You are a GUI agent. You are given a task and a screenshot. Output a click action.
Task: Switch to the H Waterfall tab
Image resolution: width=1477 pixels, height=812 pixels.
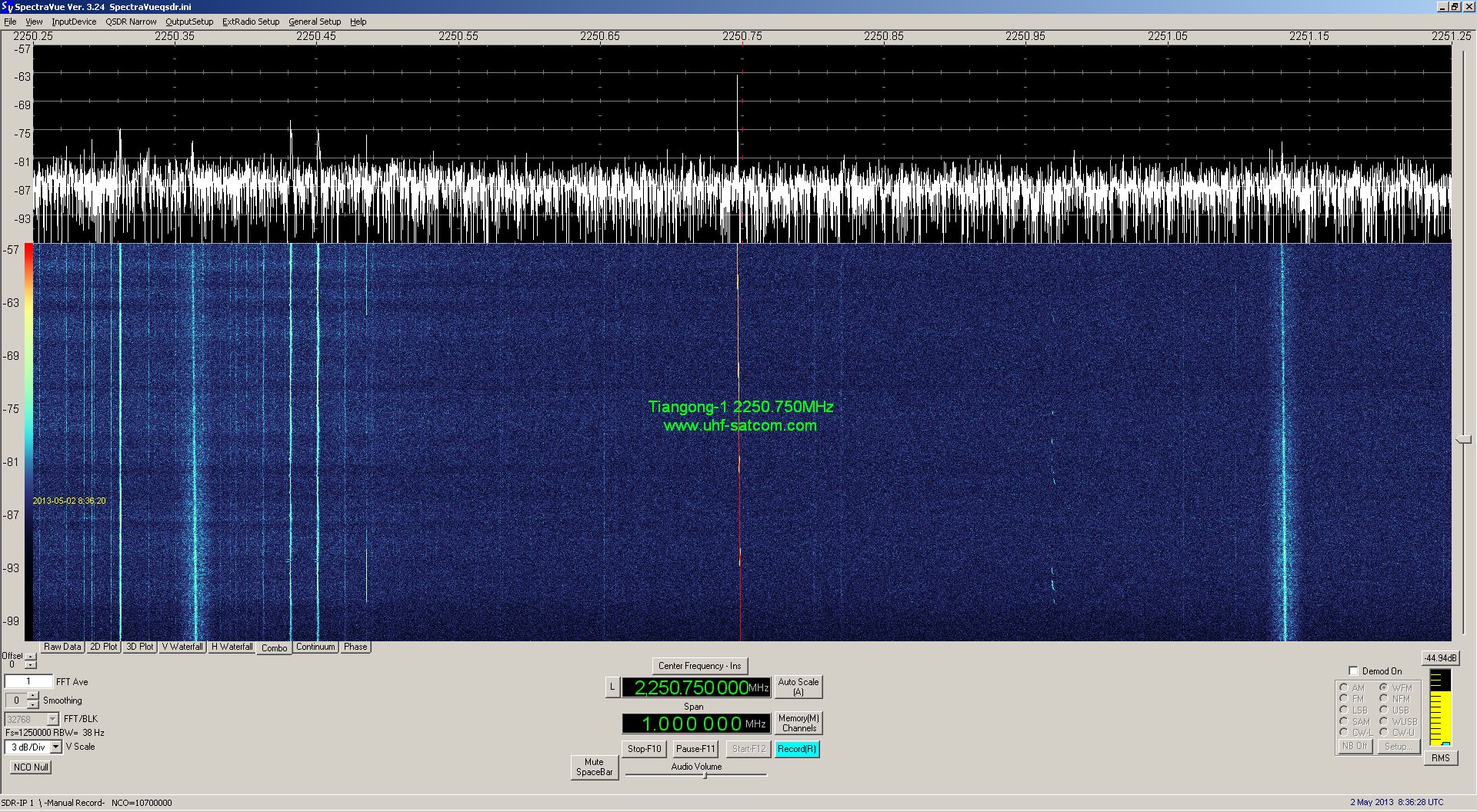click(232, 647)
